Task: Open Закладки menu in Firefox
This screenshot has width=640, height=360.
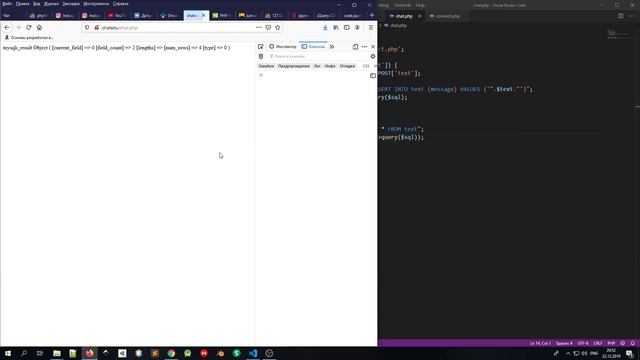Action: coord(71,4)
